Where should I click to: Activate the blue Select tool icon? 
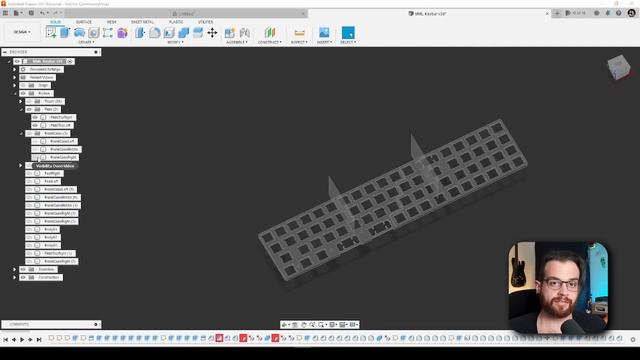point(348,33)
